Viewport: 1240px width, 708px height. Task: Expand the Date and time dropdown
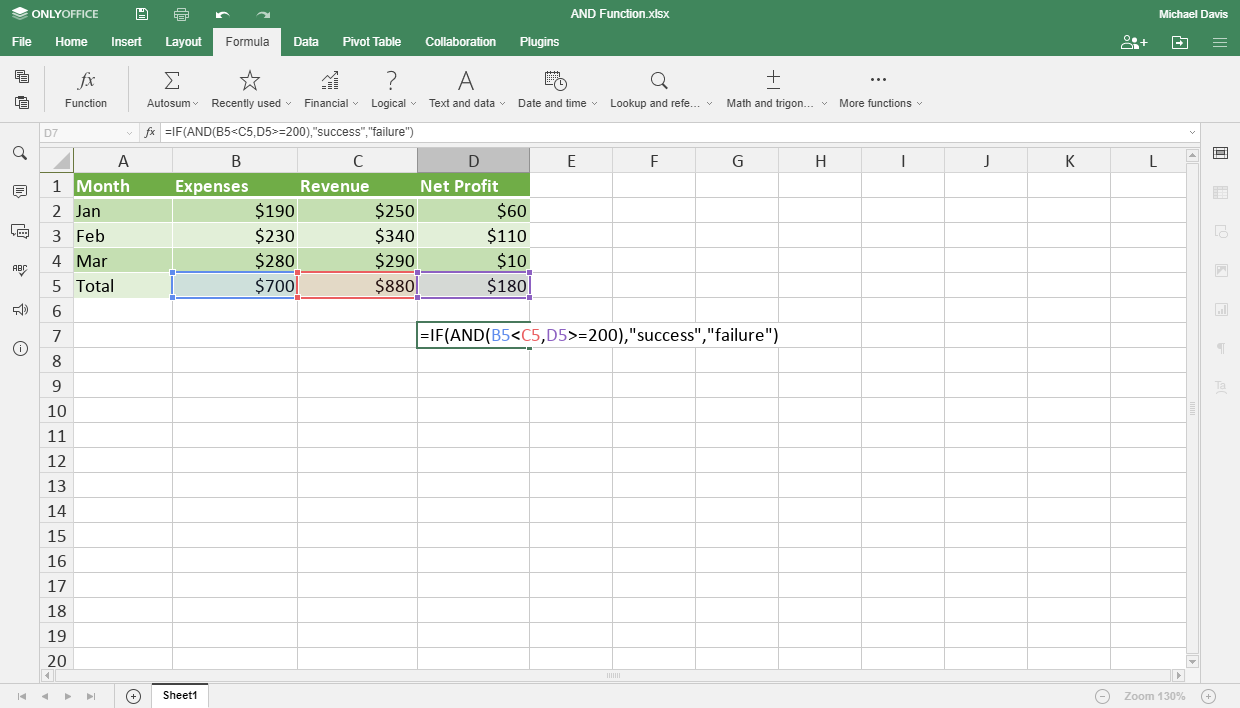click(x=594, y=104)
